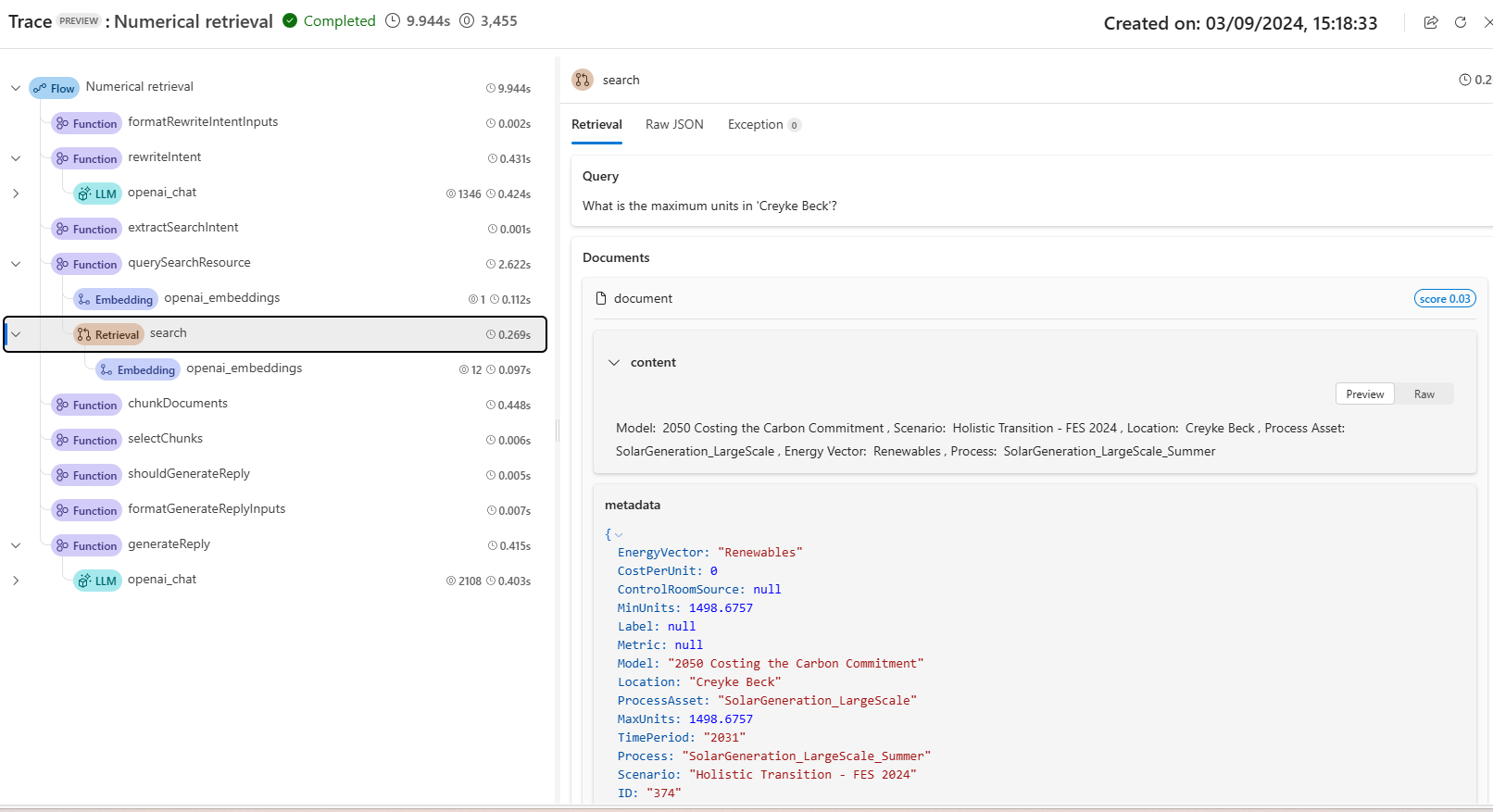
Task: Collapse the content section chevron
Action: [x=613, y=362]
